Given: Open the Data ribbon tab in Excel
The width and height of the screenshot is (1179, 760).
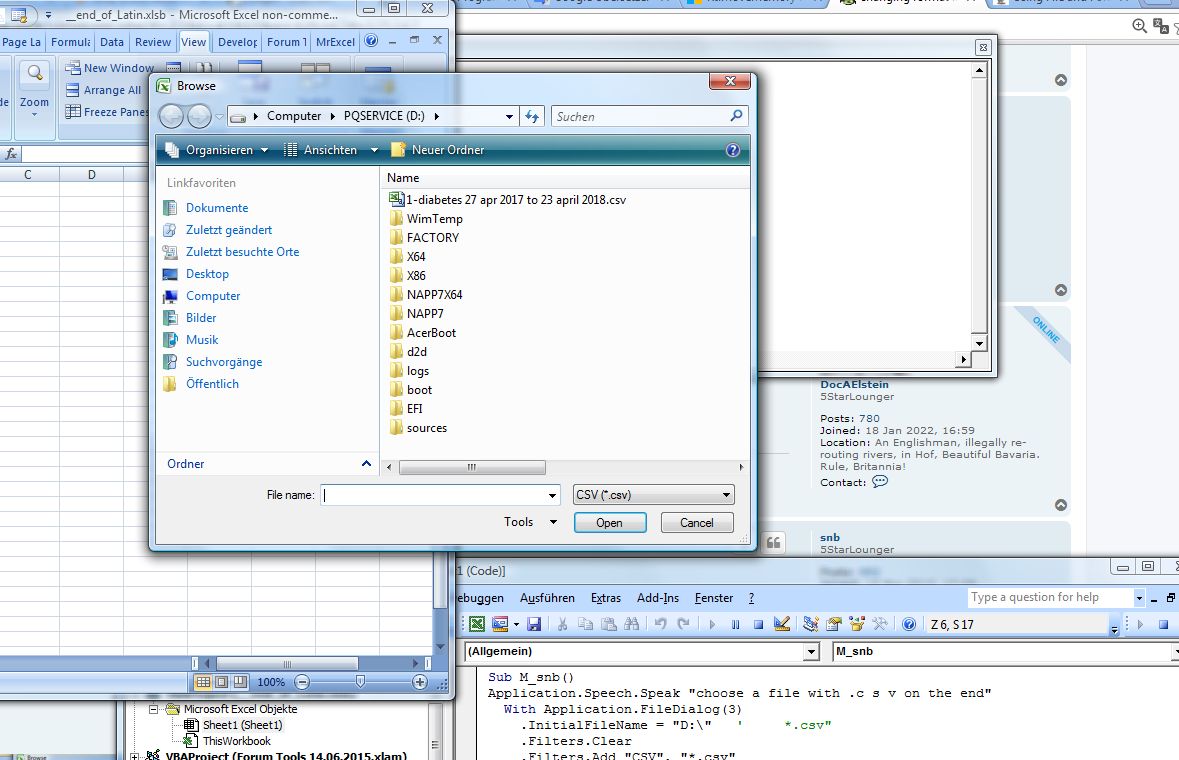Looking at the screenshot, I should 112,42.
